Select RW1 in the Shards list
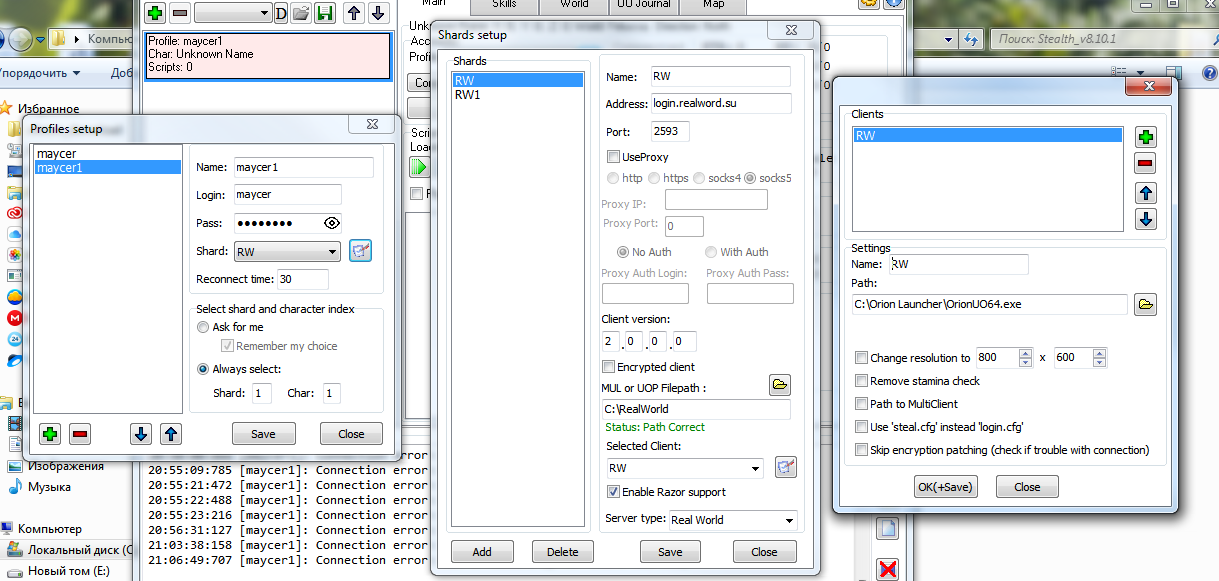This screenshot has width=1219, height=581. pos(468,95)
